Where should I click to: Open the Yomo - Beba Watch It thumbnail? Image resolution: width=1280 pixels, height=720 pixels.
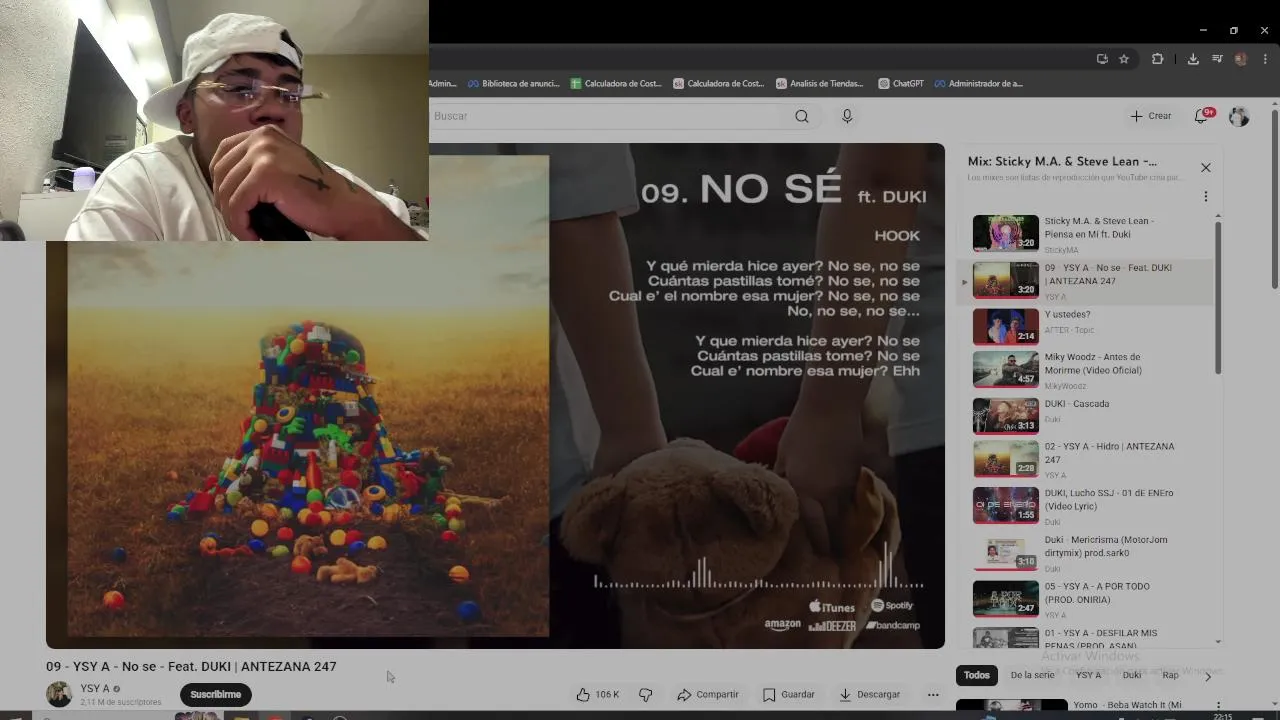(x=1011, y=706)
